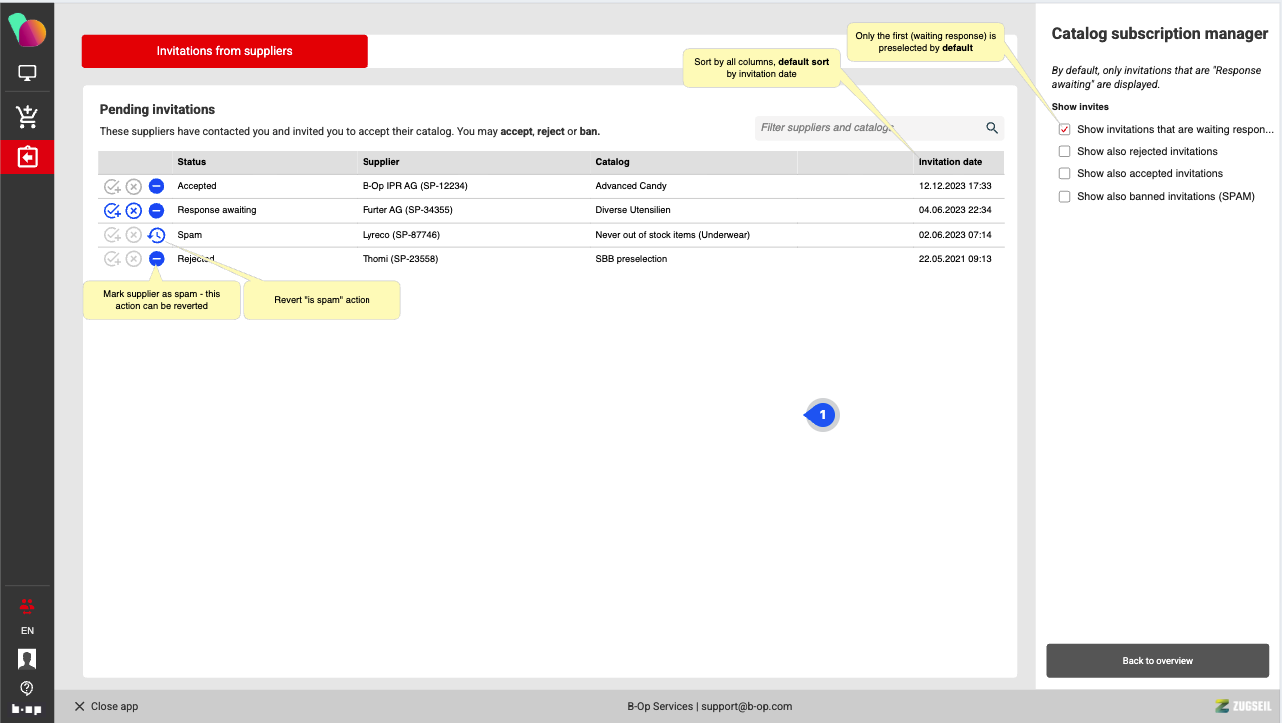Focus the filter suppliers and catalogs field
The width and height of the screenshot is (1282, 723).
tap(868, 128)
